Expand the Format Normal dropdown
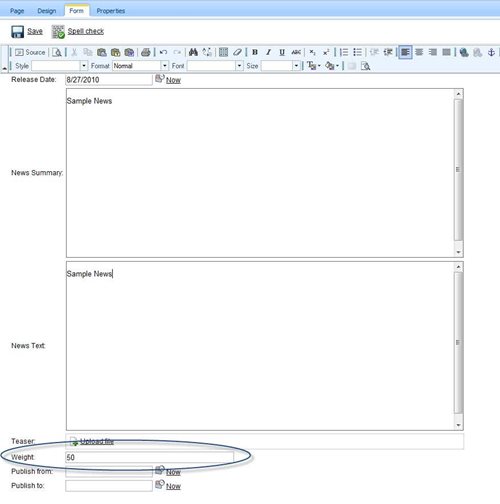Image resolution: width=500 pixels, height=504 pixels. pos(140,66)
